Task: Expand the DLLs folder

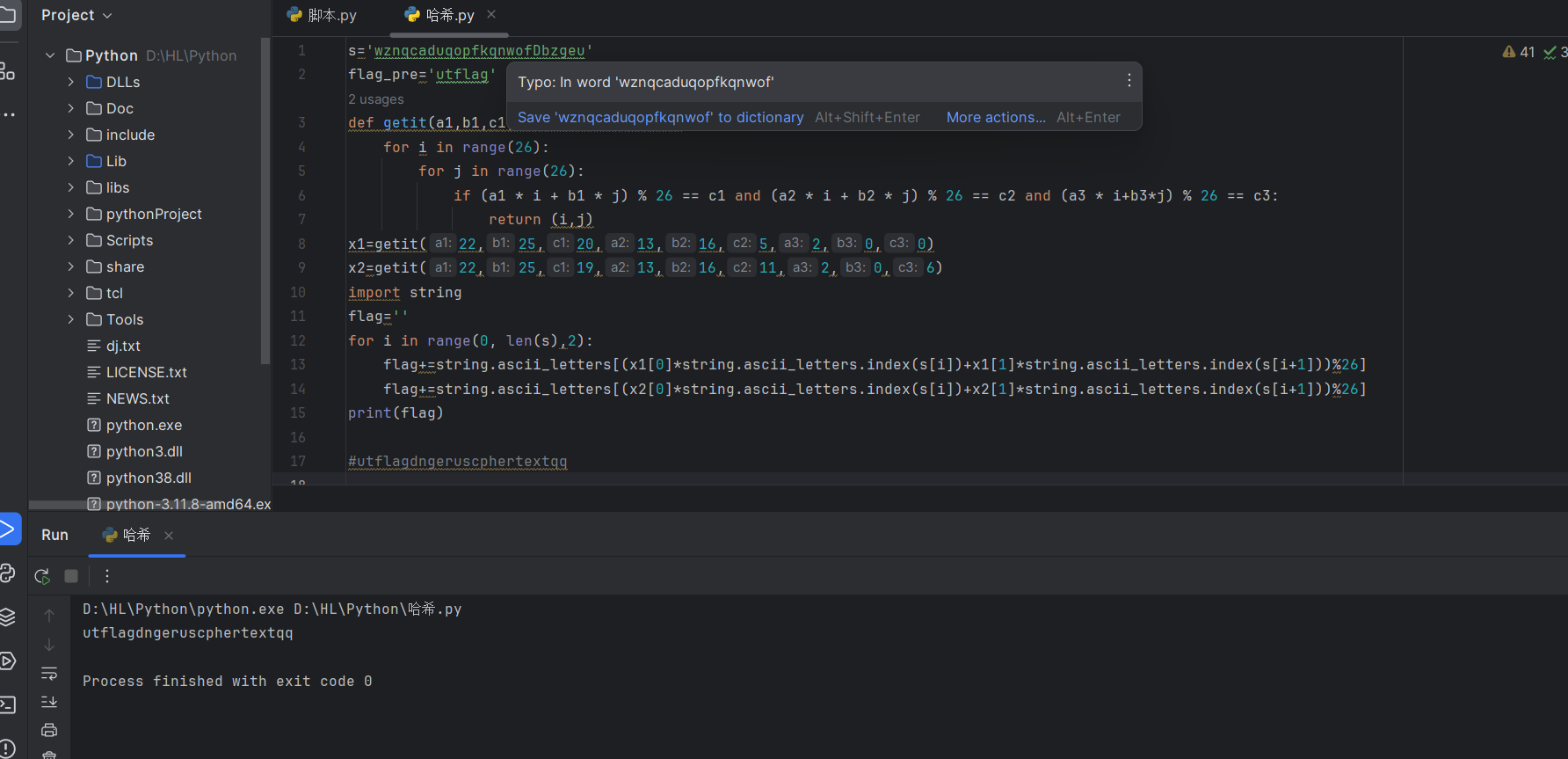Action: [71, 82]
